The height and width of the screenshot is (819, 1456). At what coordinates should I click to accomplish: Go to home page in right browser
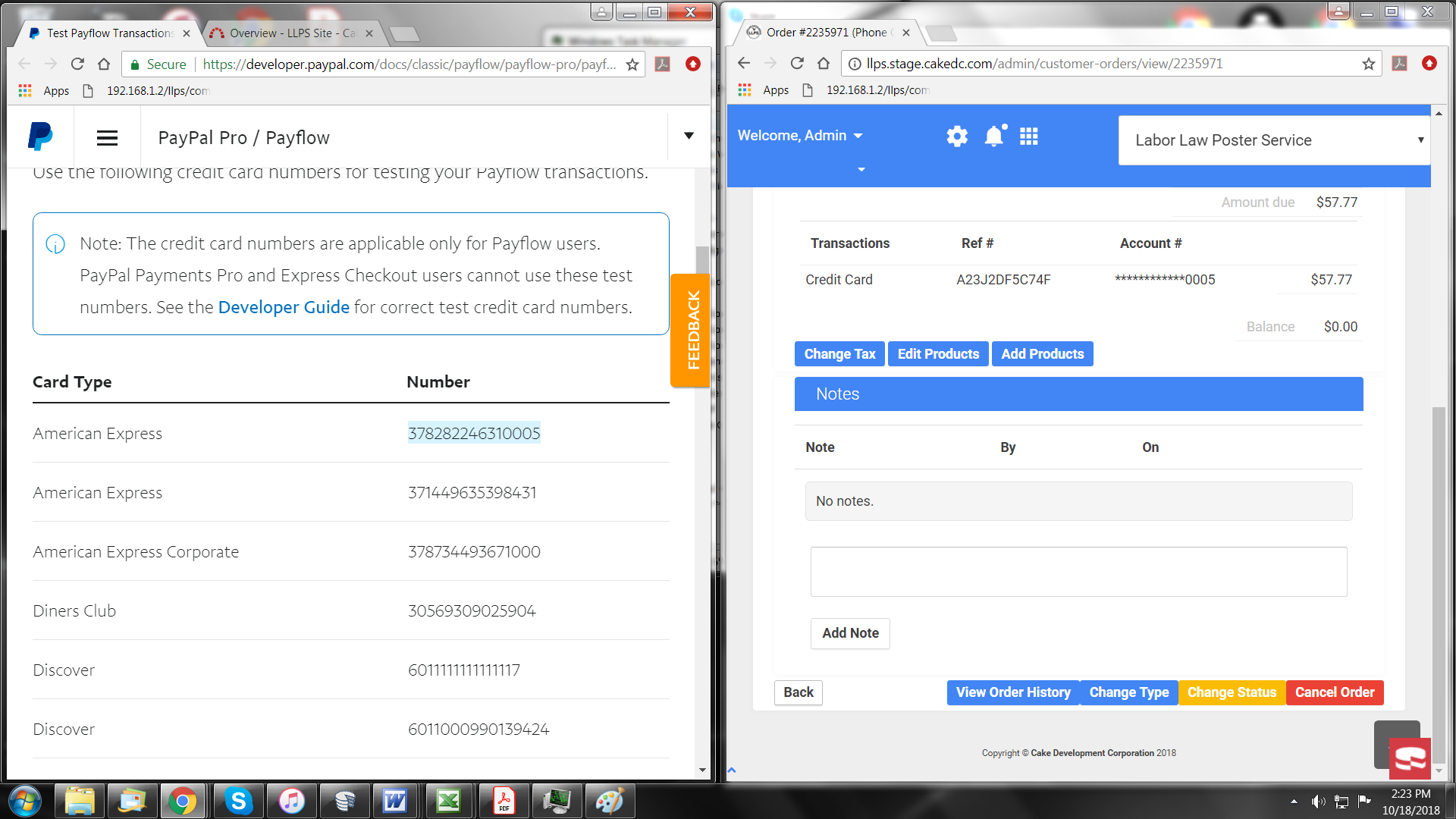point(824,64)
